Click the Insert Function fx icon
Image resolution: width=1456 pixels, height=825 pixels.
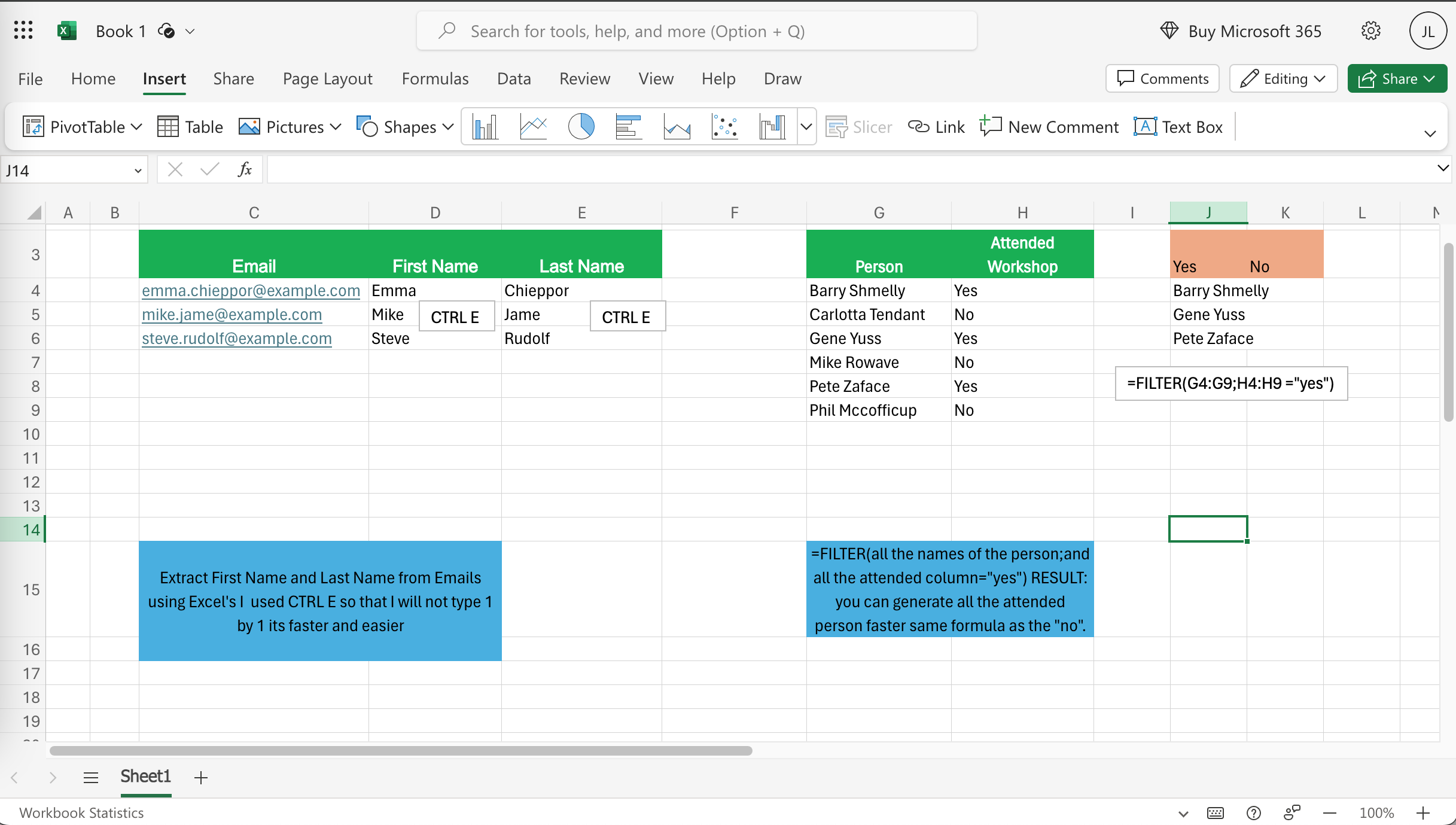point(245,171)
